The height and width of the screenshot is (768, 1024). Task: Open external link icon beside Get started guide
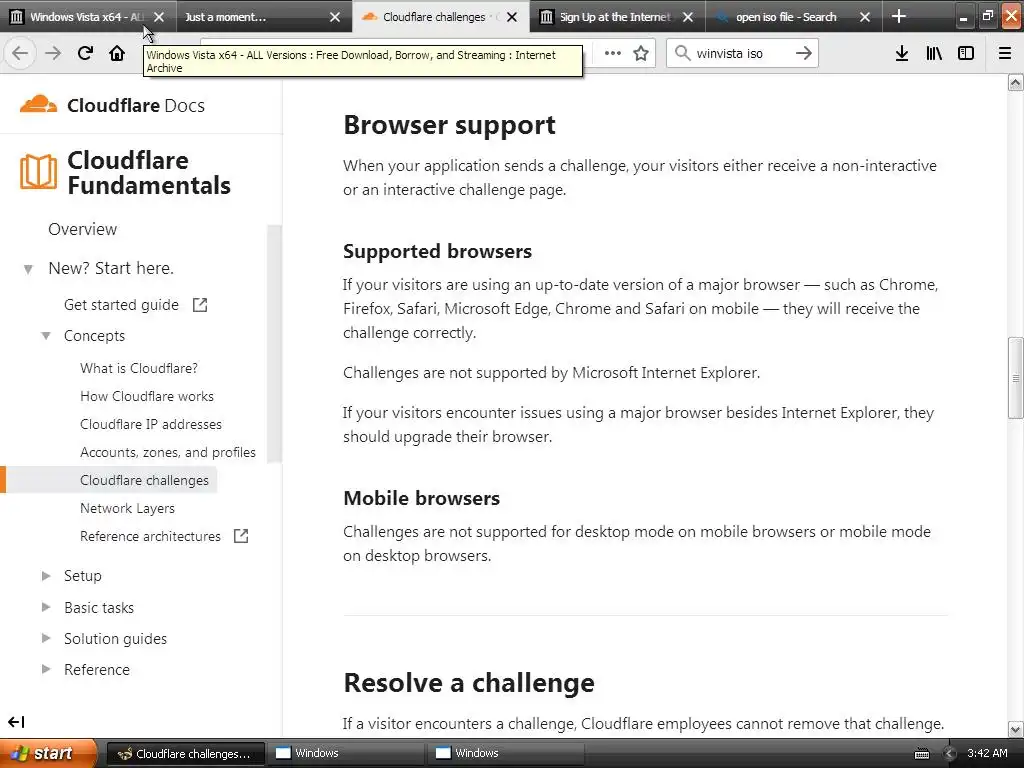click(200, 304)
